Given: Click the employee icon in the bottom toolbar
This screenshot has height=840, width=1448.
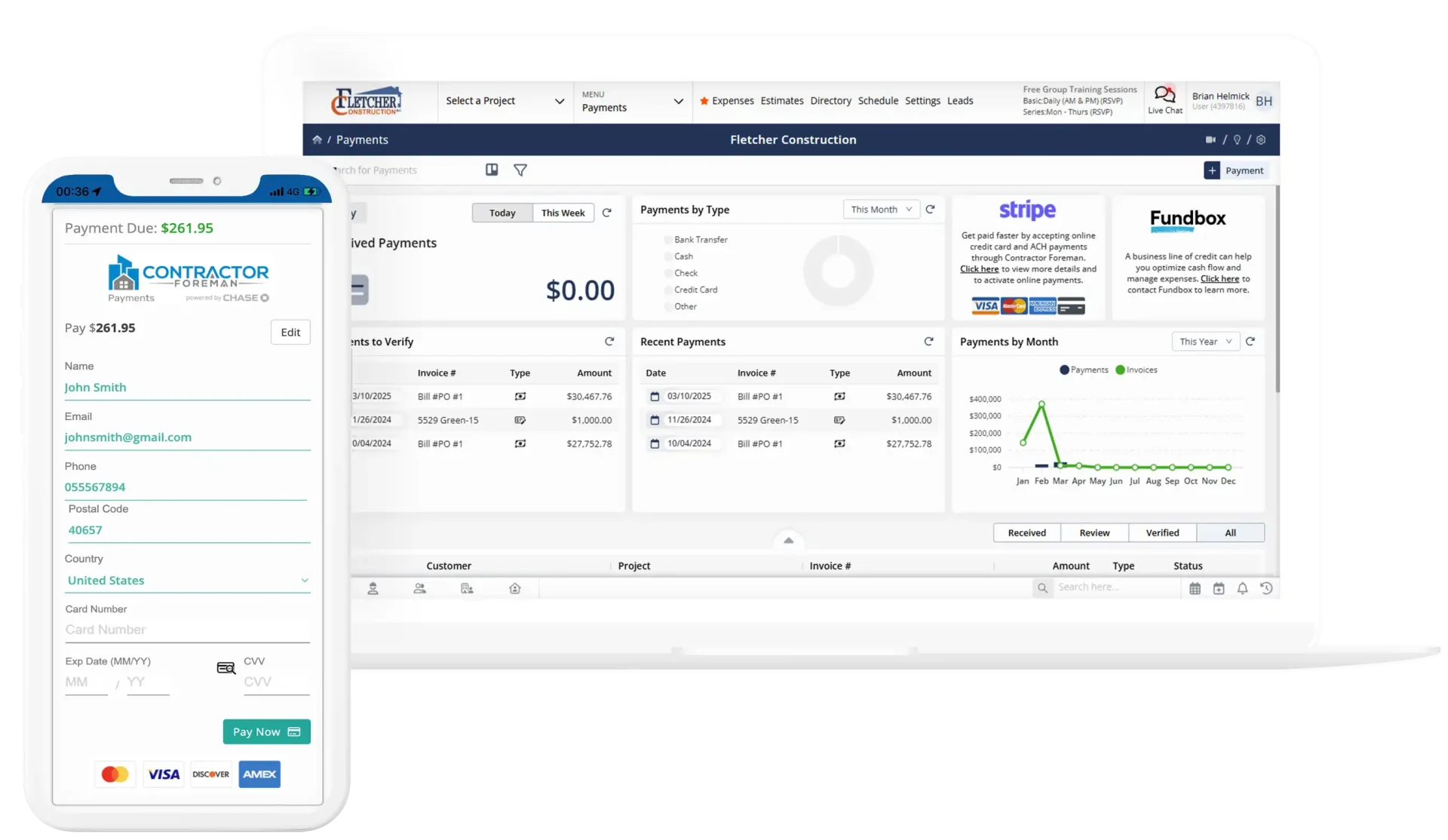Looking at the screenshot, I should [x=373, y=589].
